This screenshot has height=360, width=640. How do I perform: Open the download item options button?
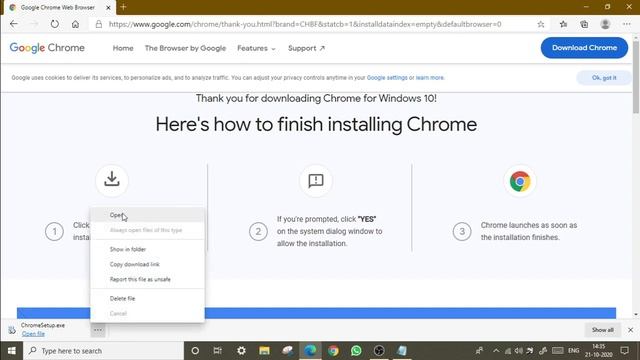pyautogui.click(x=98, y=330)
